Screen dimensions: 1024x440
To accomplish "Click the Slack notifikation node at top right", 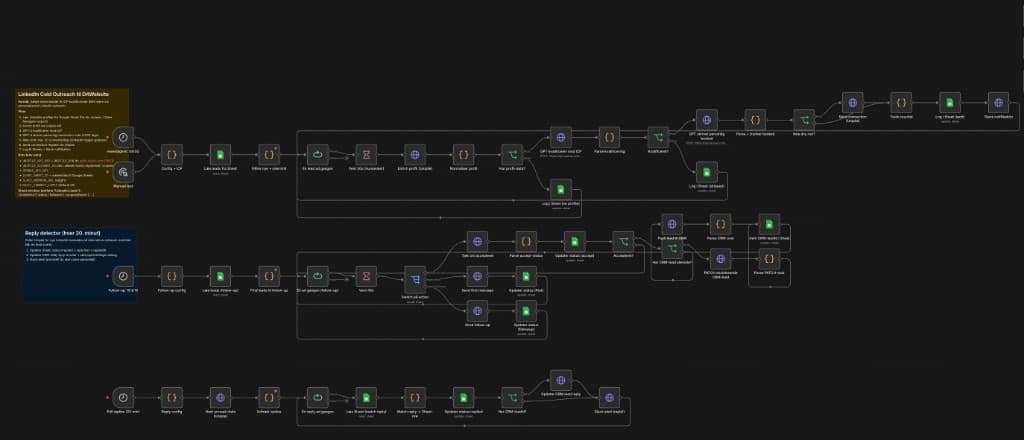I will (997, 102).
